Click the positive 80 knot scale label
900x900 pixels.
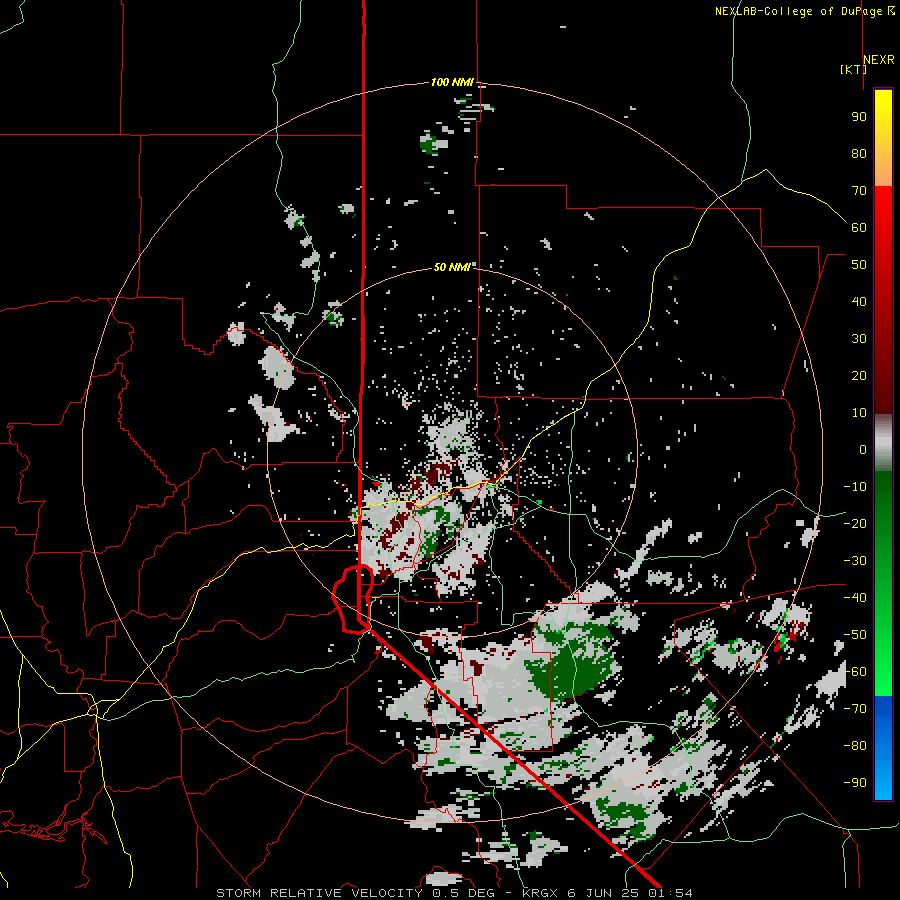(x=859, y=154)
